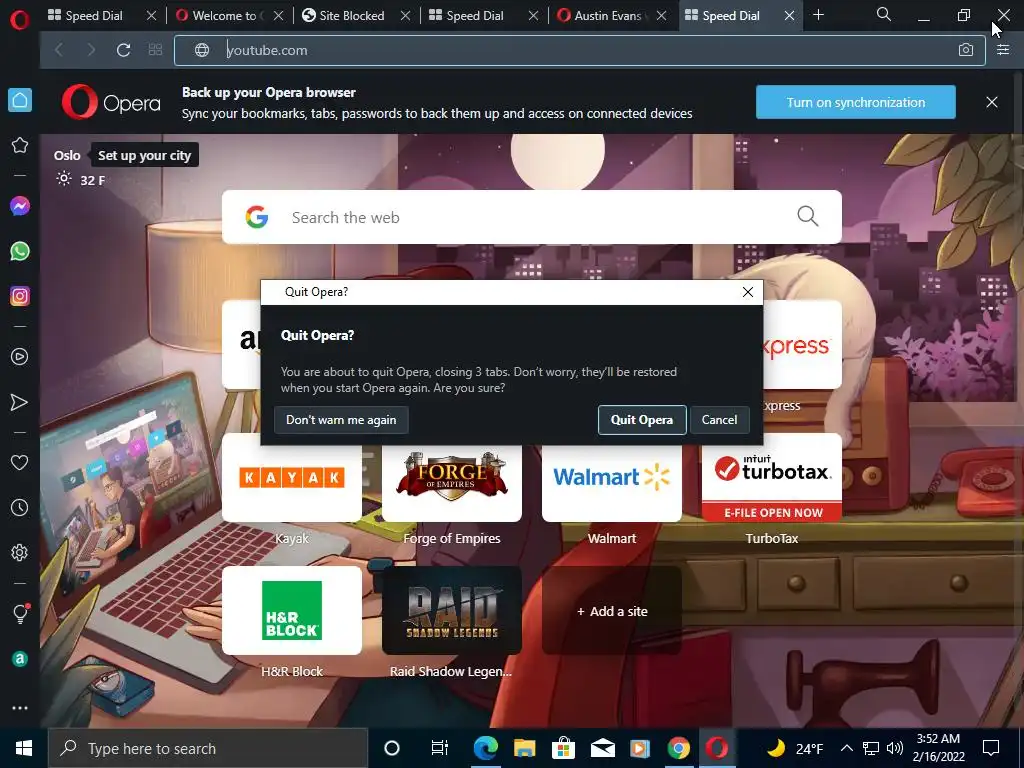This screenshot has width=1024, height=768.
Task: Search open tabs with magnifier icon
Action: [884, 14]
